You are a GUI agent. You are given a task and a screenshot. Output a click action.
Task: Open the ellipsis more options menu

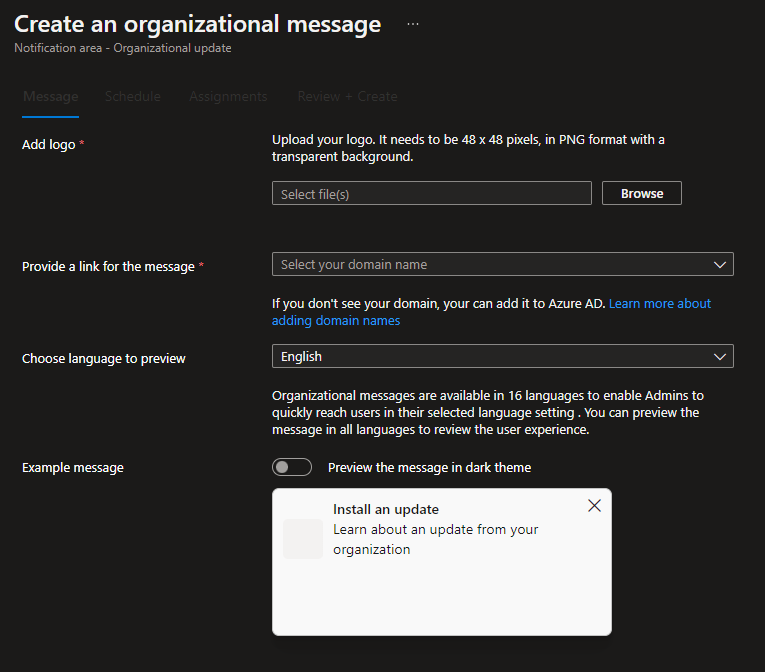413,24
